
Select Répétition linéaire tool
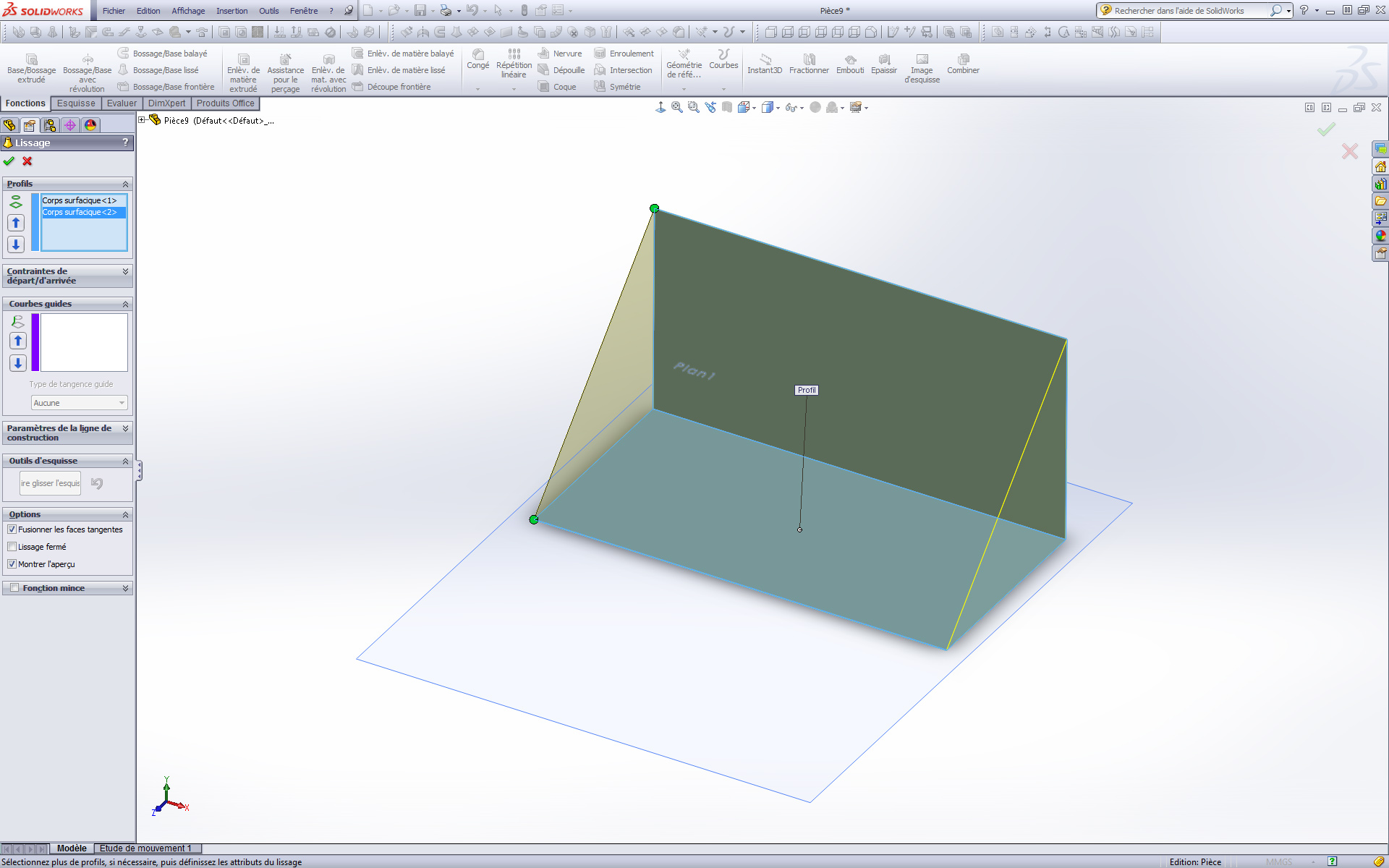click(514, 64)
